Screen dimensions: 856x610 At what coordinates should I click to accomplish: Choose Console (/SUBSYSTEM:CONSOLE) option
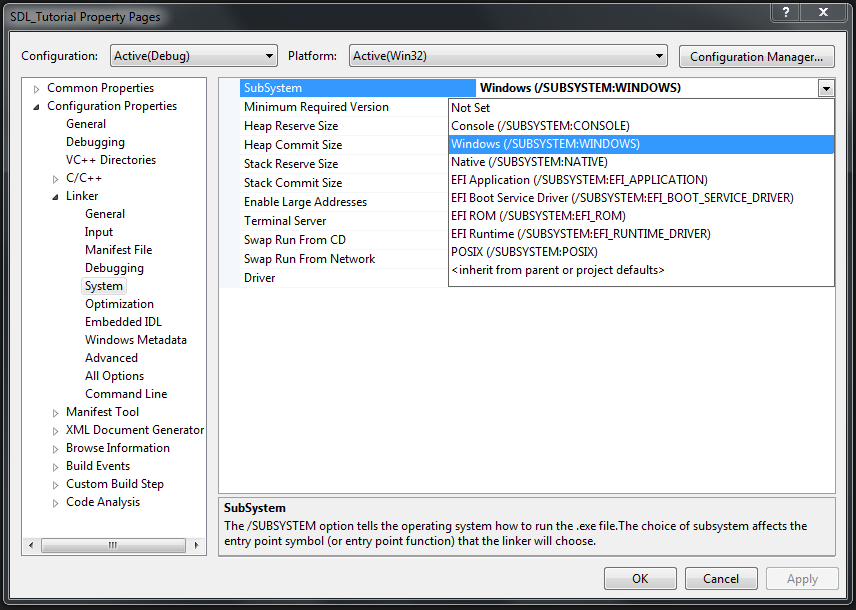pyautogui.click(x=641, y=126)
